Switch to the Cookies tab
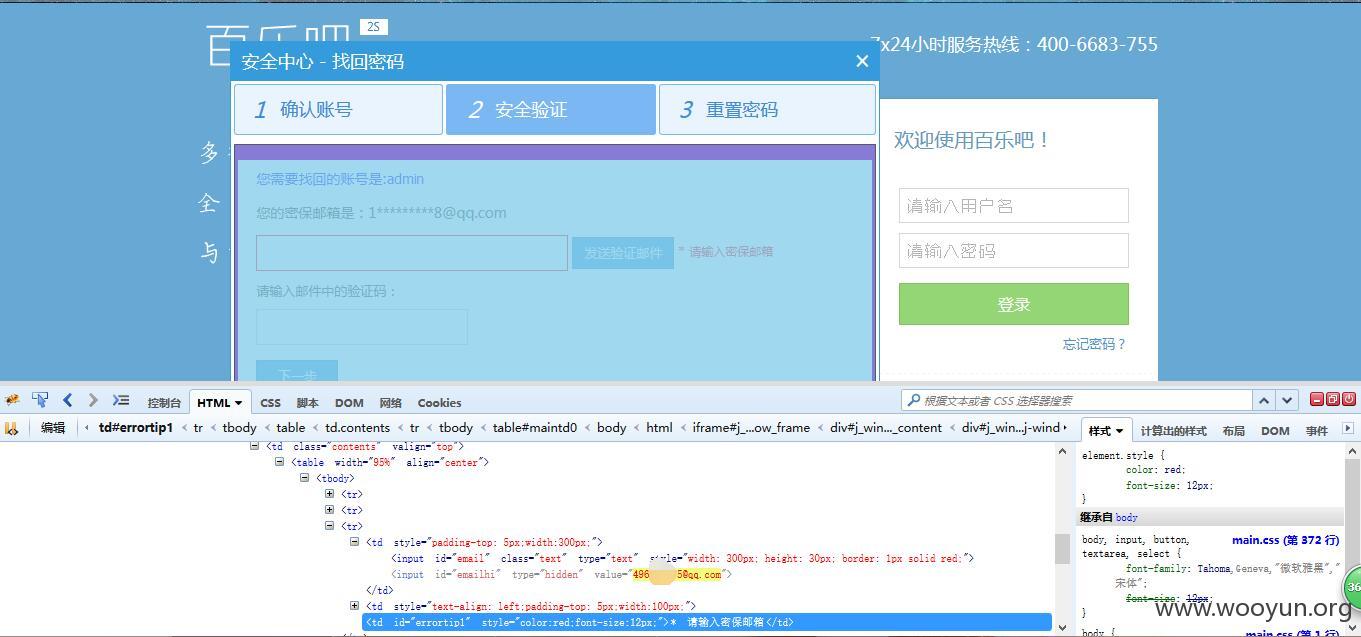This screenshot has height=637, width=1361. (x=439, y=403)
